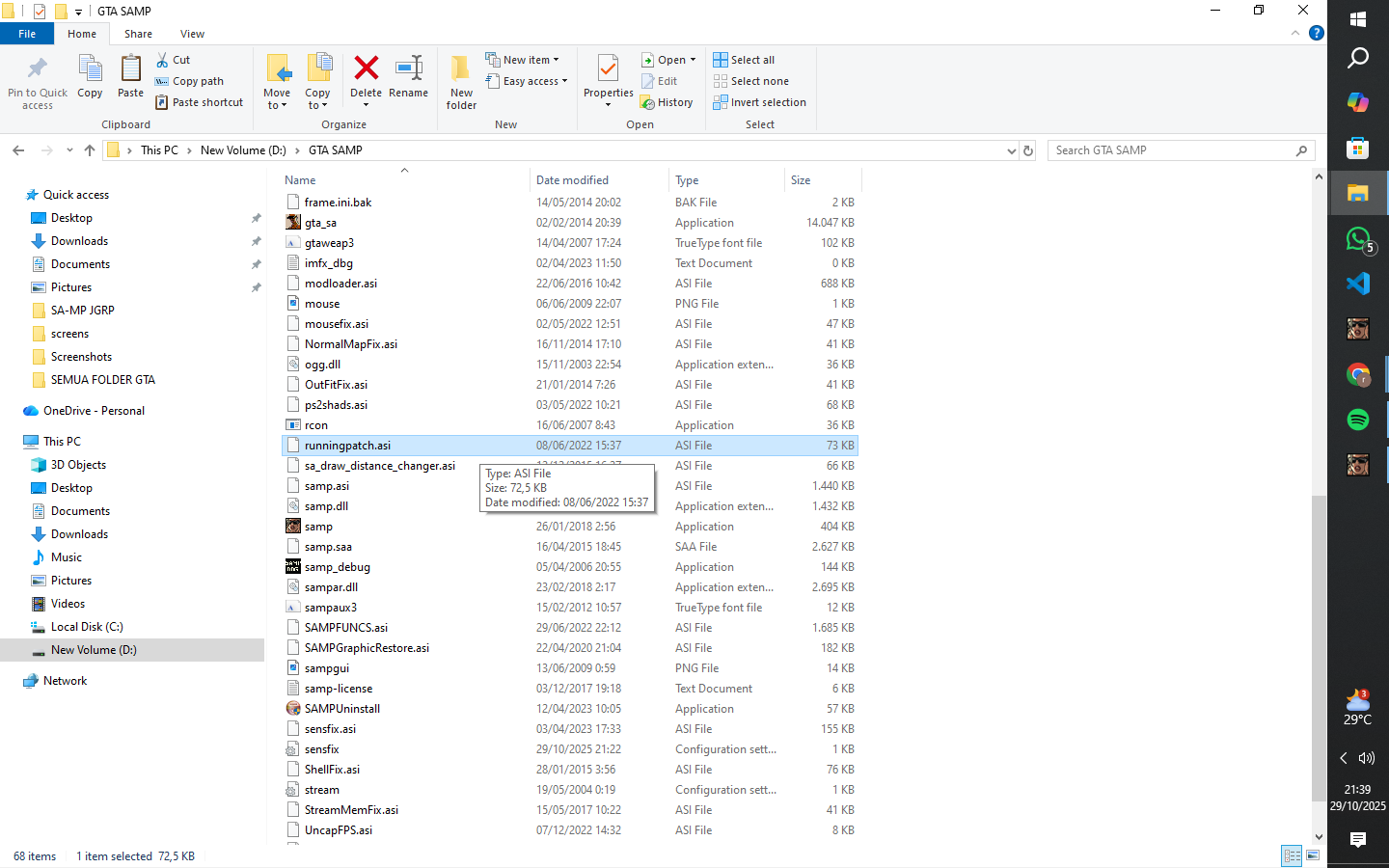Click the file list vertical scrollbar

tap(1319, 647)
